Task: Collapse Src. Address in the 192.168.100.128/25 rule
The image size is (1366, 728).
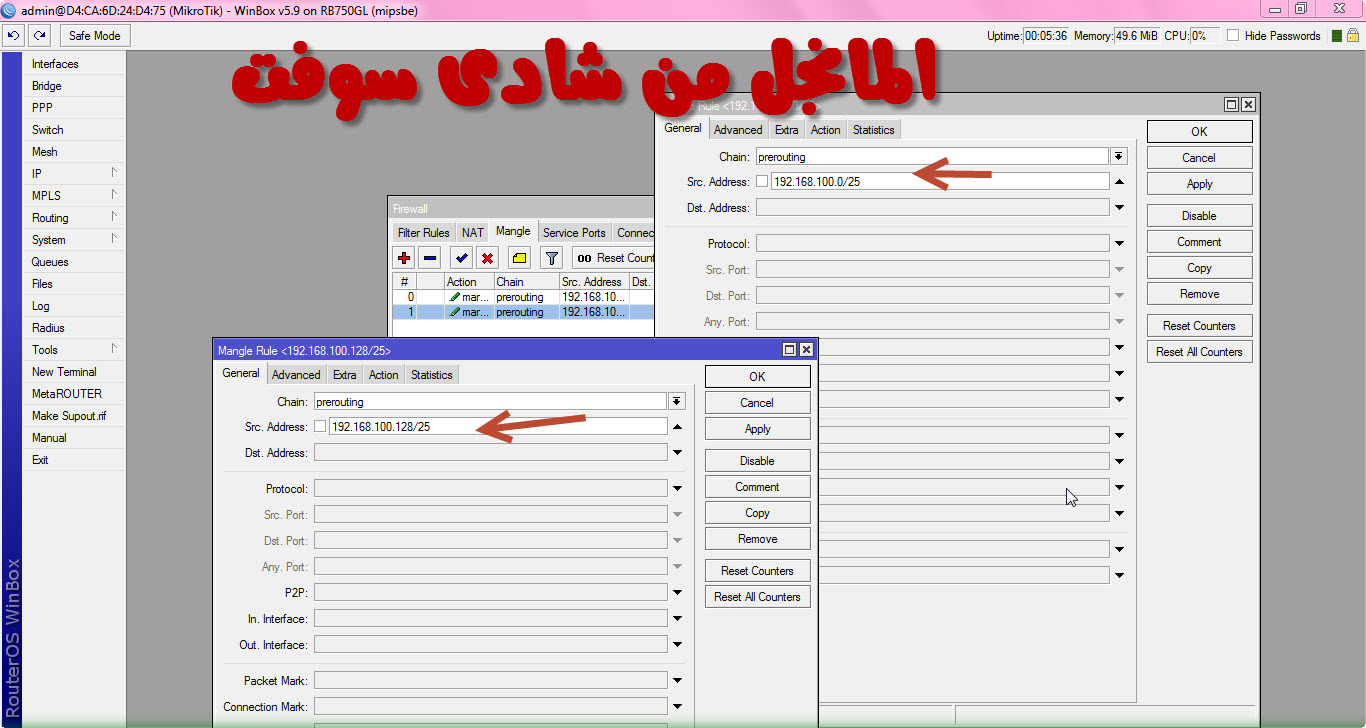Action: point(677,427)
